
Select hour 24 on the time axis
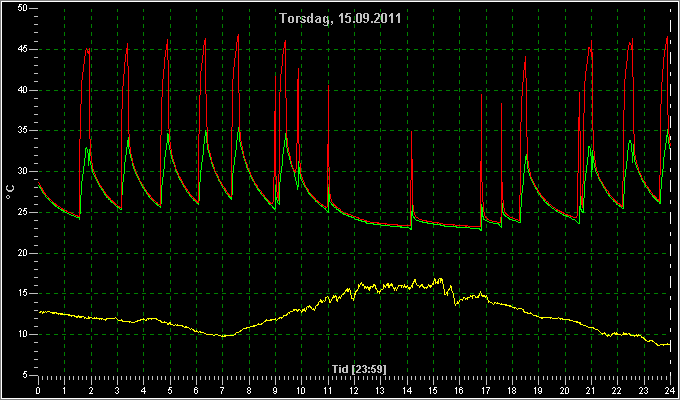click(670, 390)
